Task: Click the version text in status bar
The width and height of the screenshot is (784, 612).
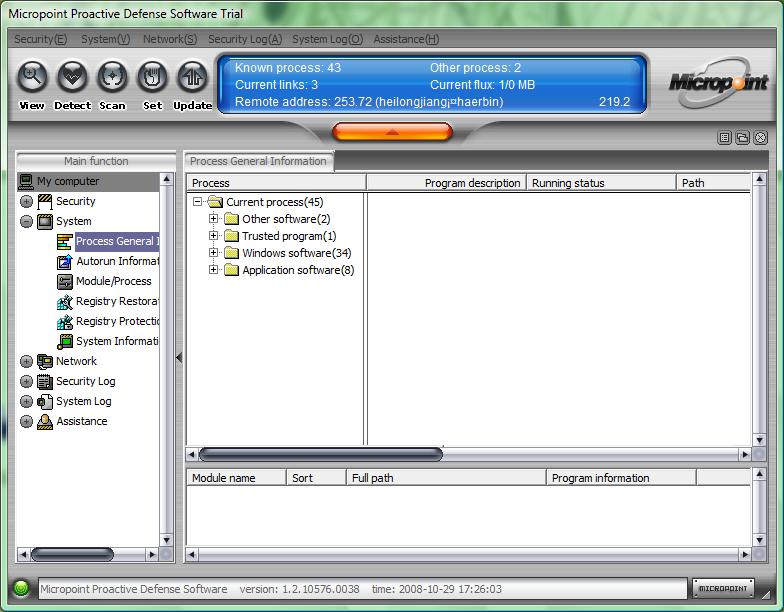Action: click(299, 589)
